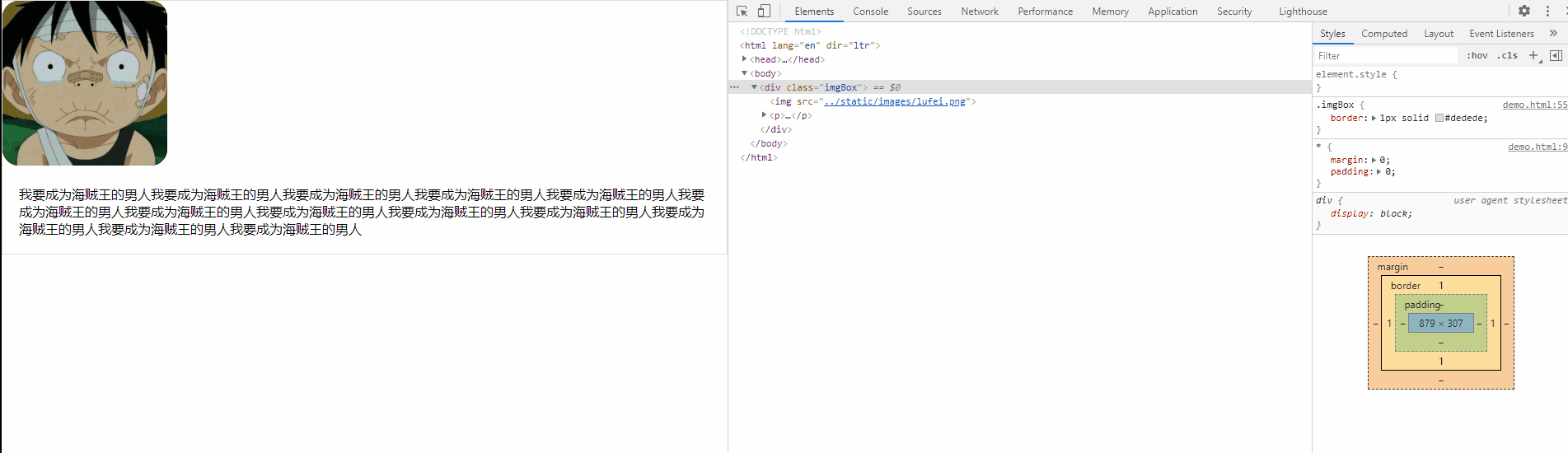
Task: Click the margin label in box model
Action: click(x=1392, y=267)
